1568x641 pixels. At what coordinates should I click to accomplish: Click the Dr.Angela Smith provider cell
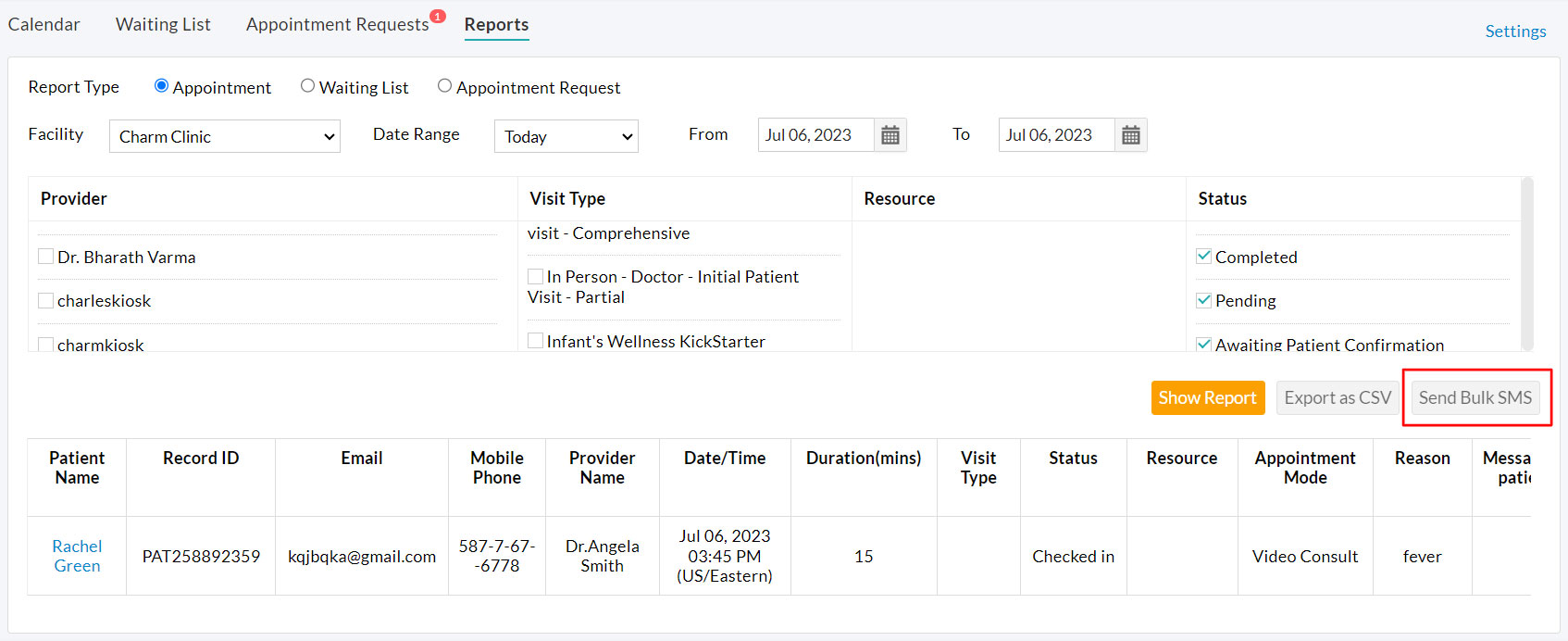tap(603, 556)
